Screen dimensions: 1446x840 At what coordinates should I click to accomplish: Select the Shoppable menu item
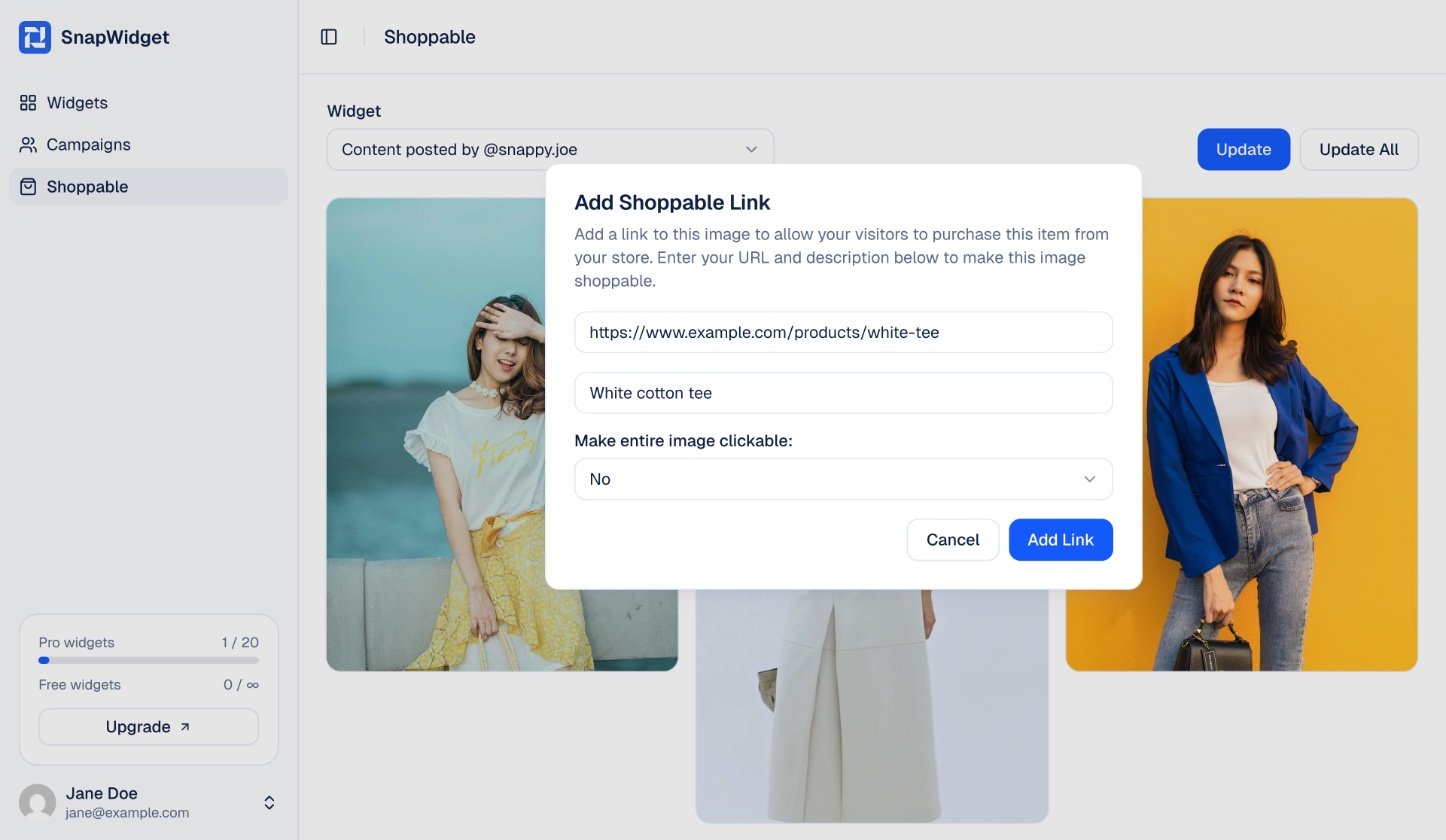tap(149, 187)
